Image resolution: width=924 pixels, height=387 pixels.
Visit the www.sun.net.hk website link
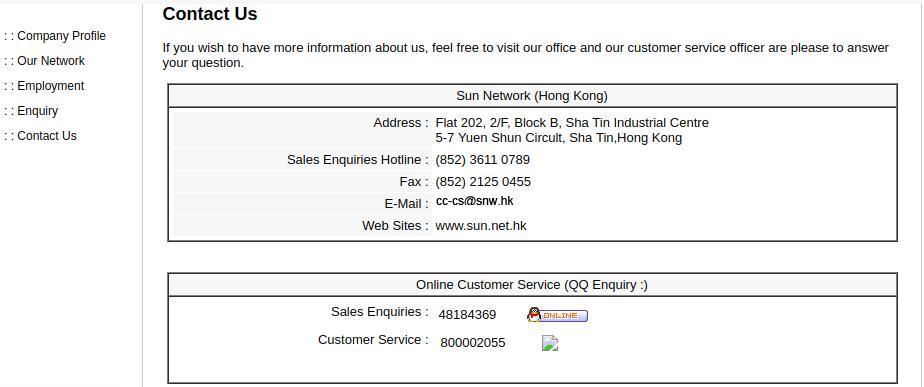[x=481, y=226]
